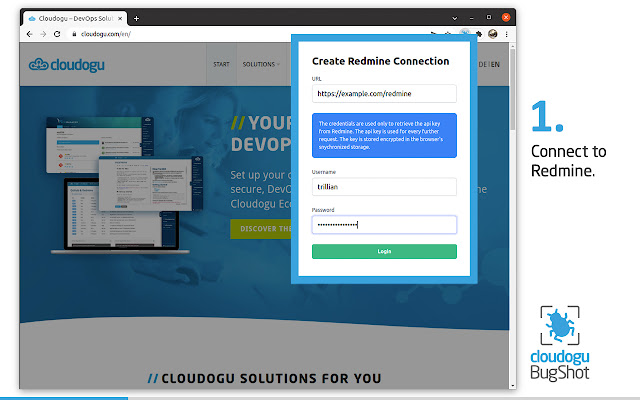This screenshot has height=400, width=640.
Task: Click the laptop product screenshots image
Action: pos(124,184)
